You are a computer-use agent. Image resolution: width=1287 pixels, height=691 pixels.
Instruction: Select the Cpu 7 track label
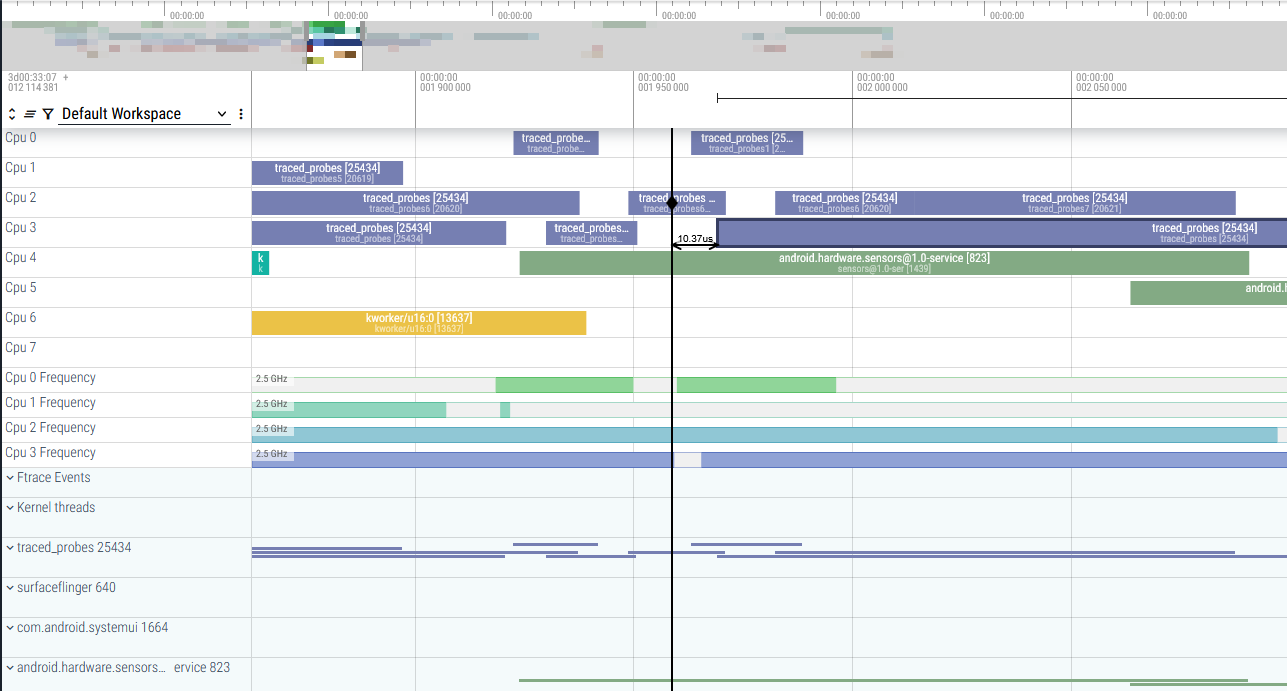click(21, 348)
